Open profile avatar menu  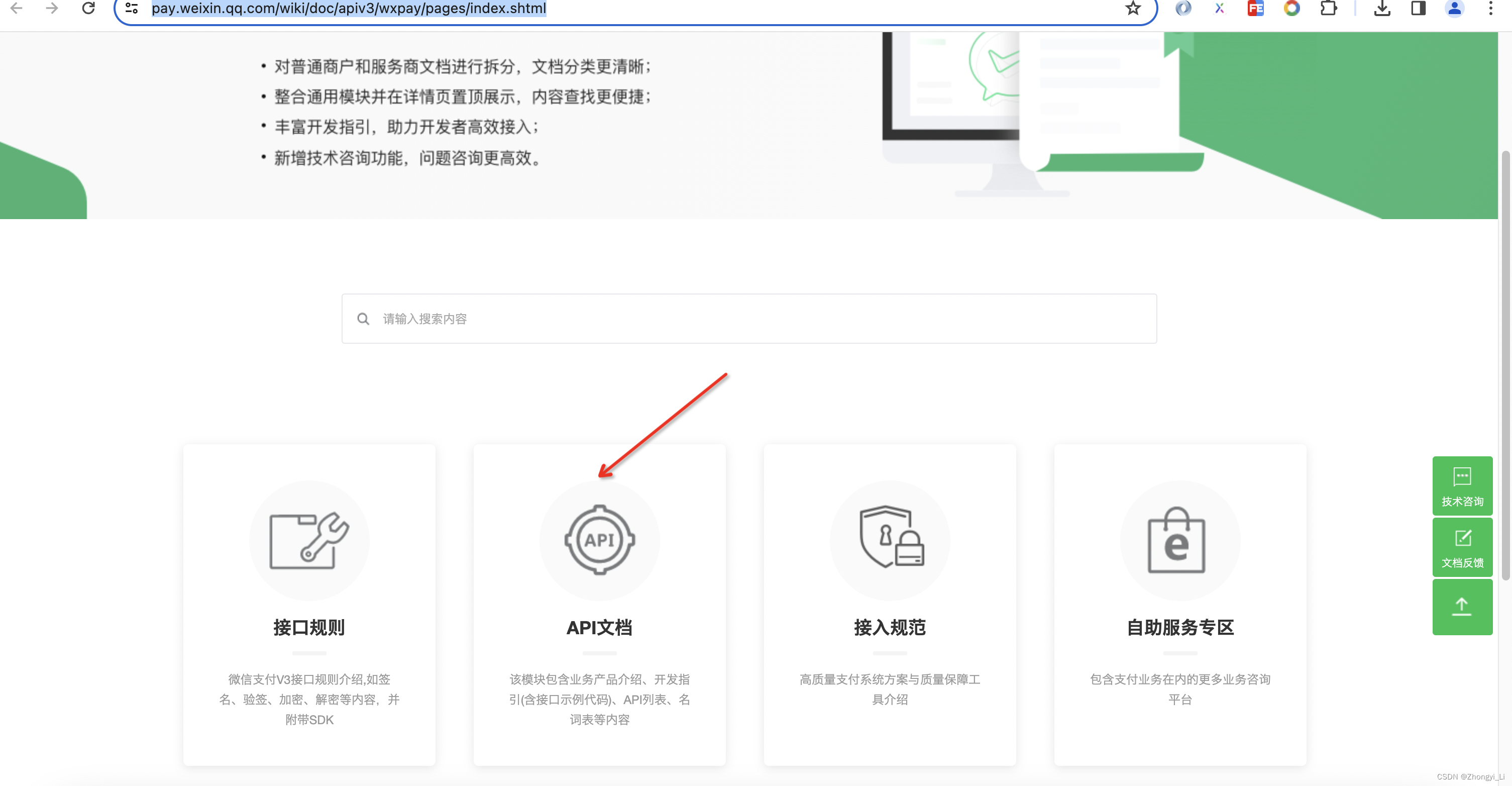tap(1454, 8)
